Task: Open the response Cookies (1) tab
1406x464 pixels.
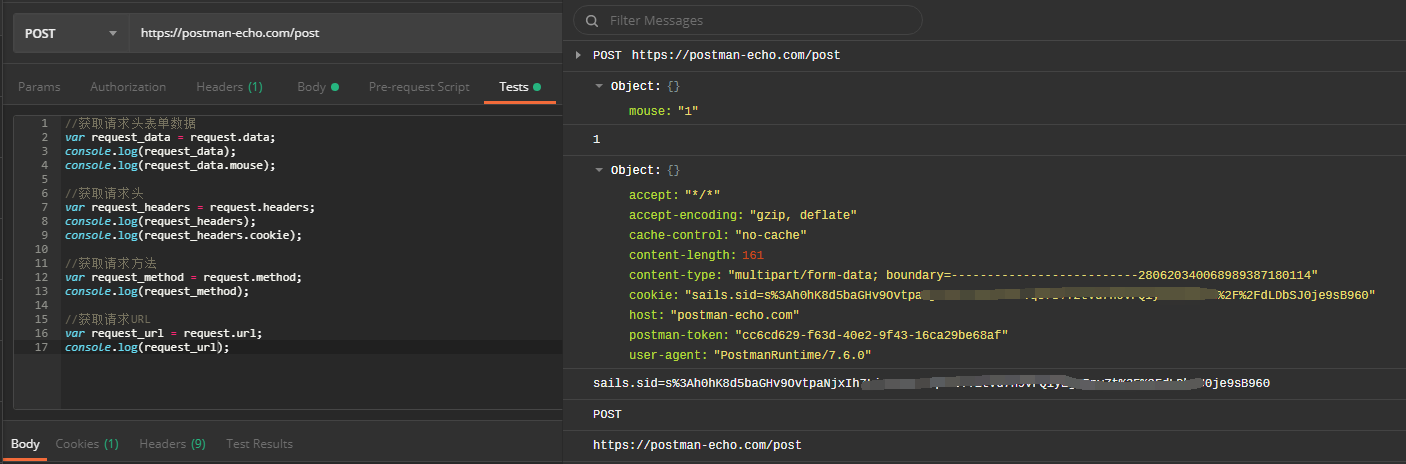Action: pos(87,443)
